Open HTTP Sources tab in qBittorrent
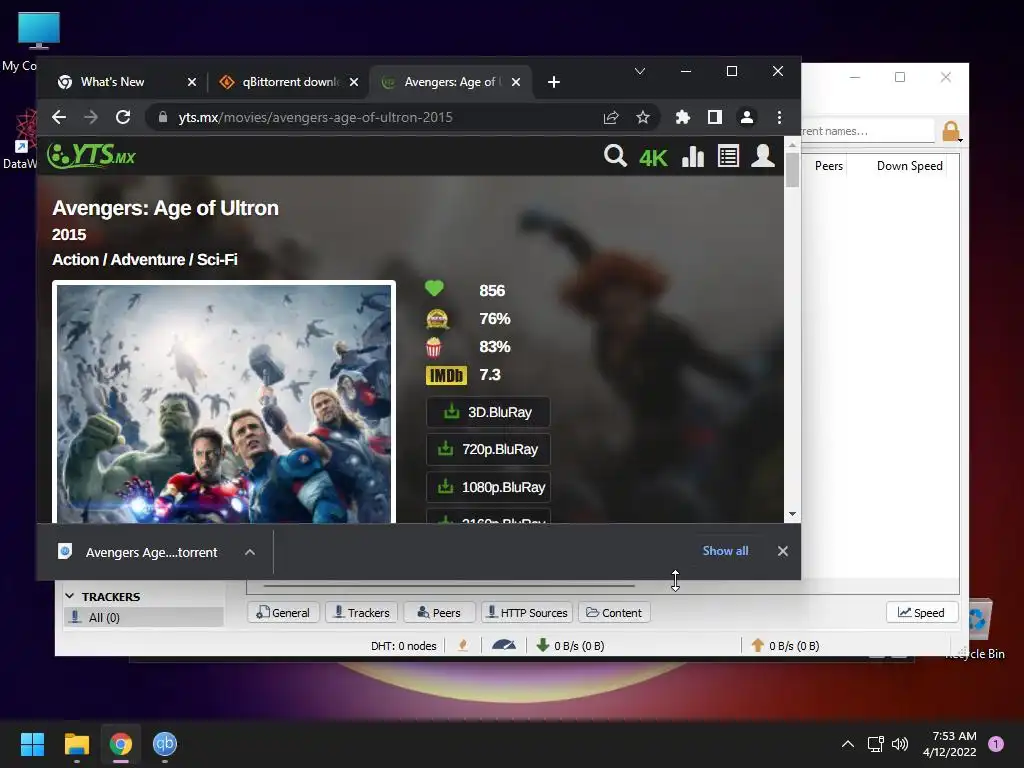 (528, 613)
